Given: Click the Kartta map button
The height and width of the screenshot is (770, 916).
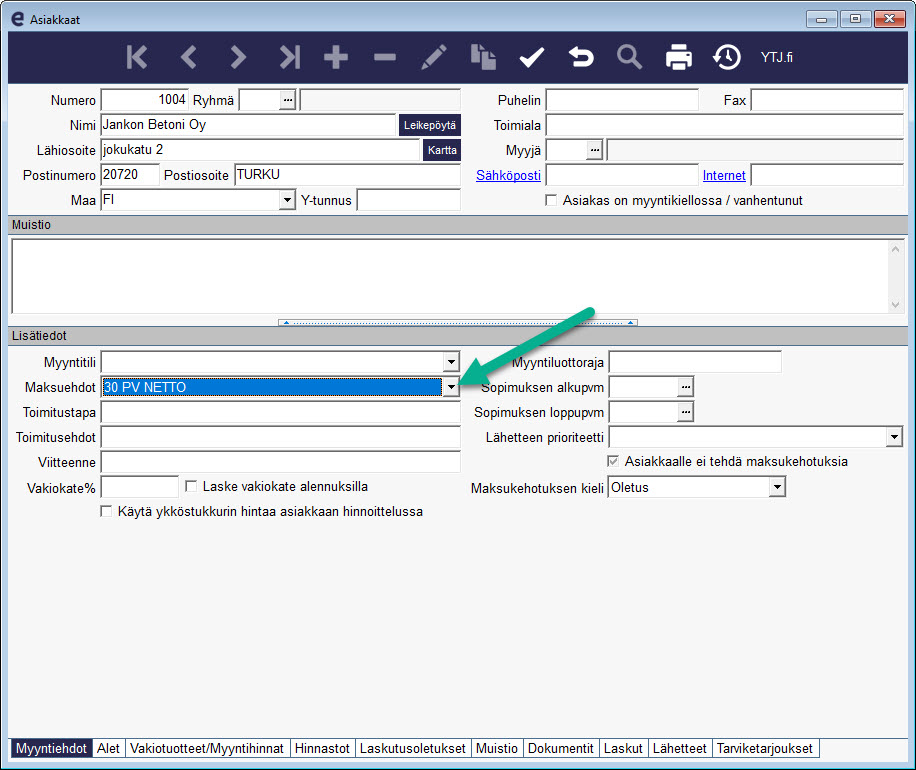Looking at the screenshot, I should (x=442, y=150).
